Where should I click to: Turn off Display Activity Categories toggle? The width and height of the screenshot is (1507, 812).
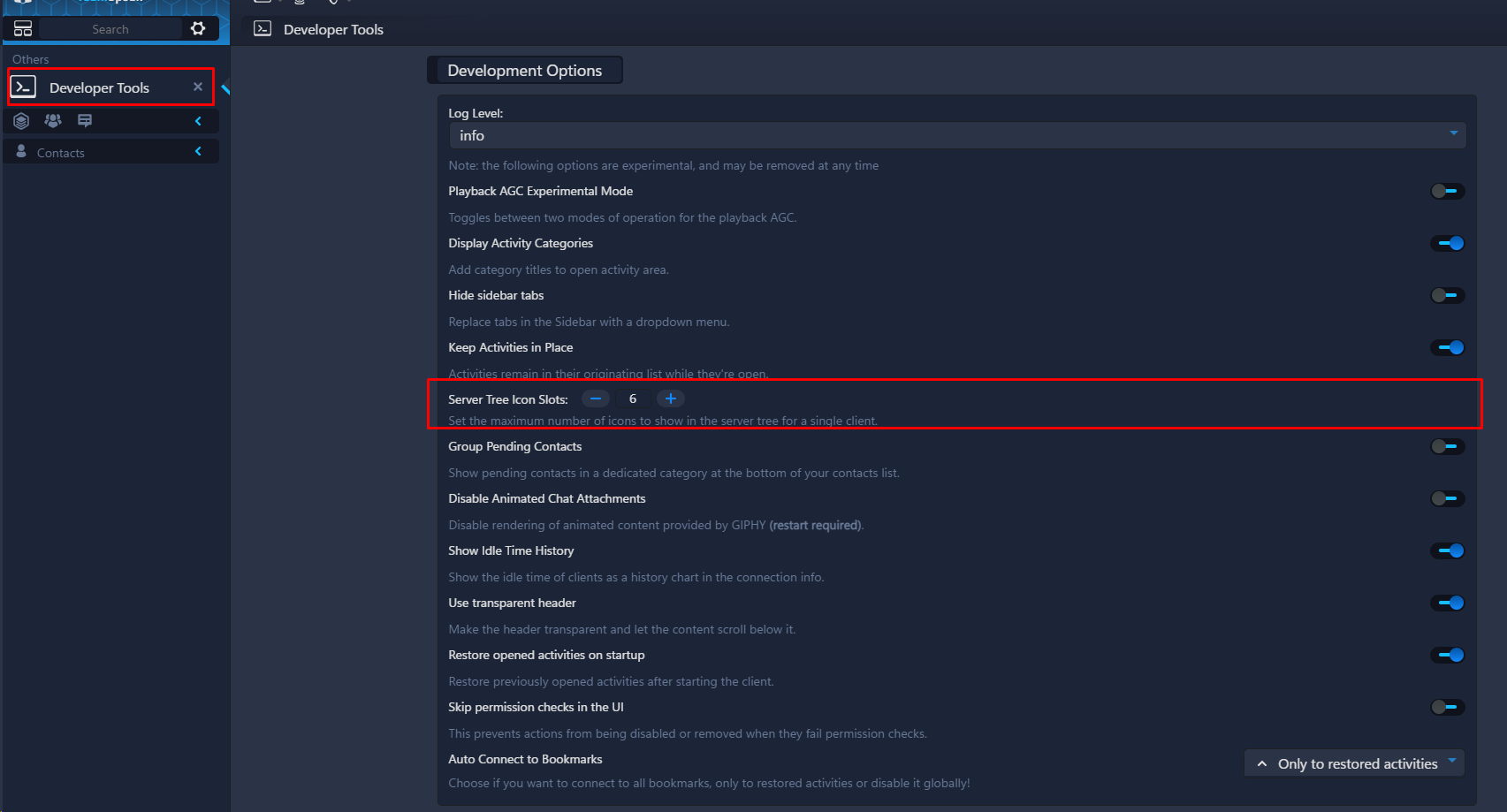(1447, 243)
